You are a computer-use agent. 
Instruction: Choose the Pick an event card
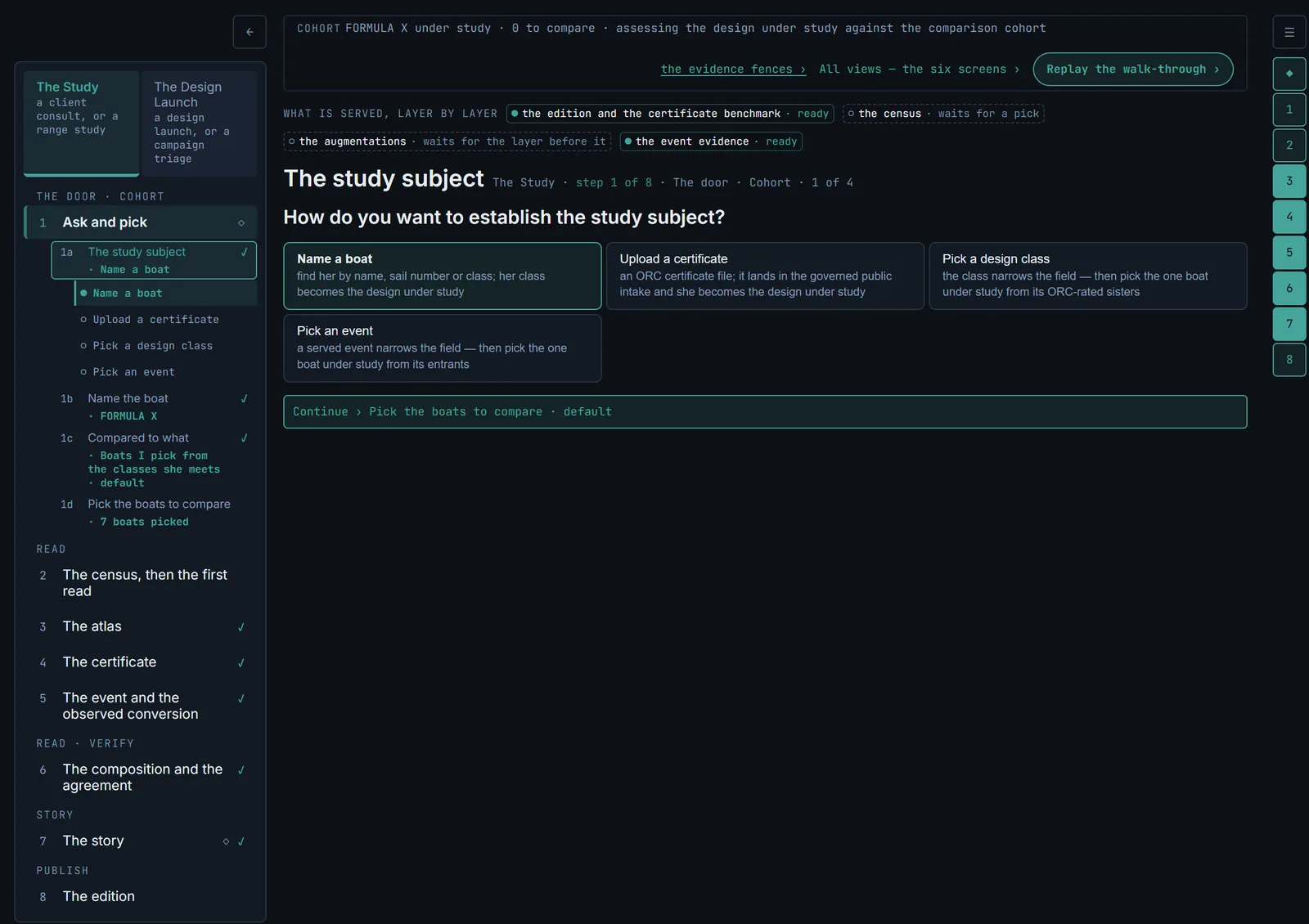coord(443,348)
